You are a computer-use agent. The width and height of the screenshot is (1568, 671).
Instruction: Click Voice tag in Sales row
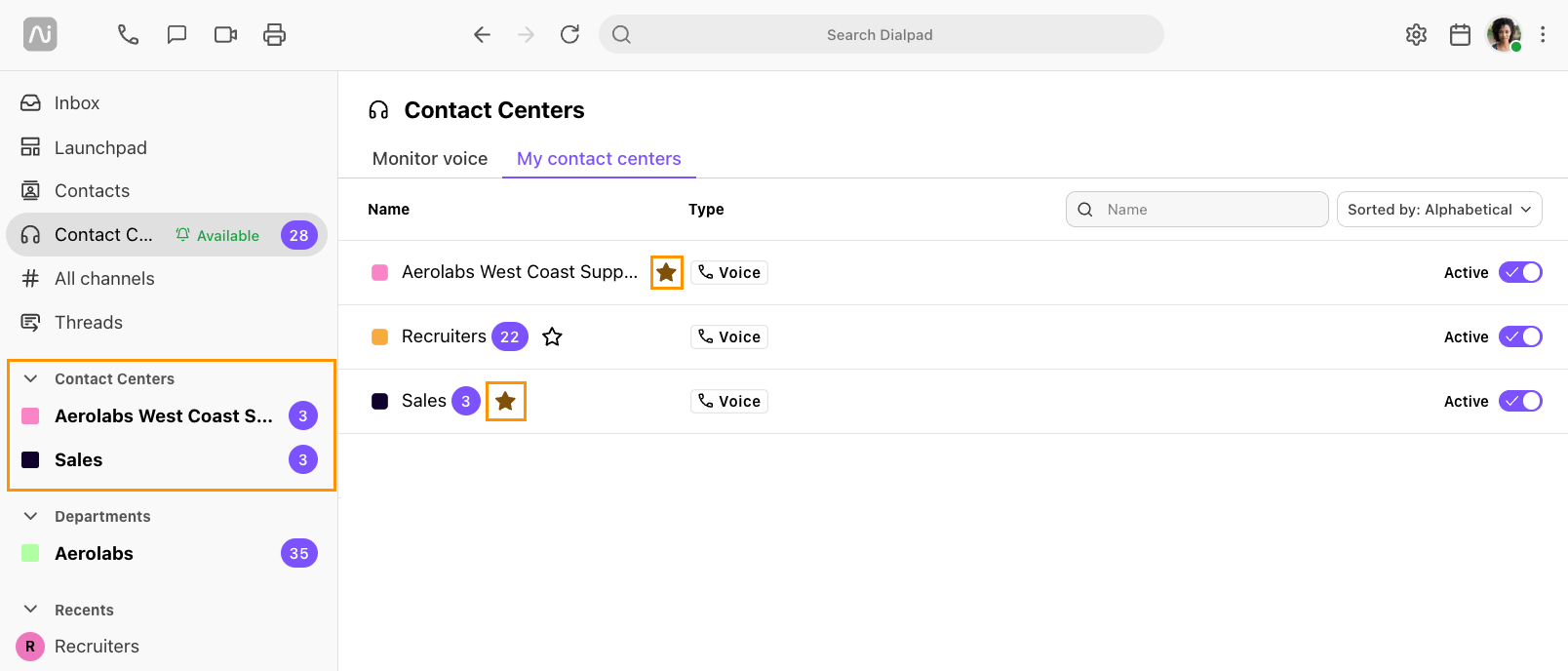click(x=729, y=402)
